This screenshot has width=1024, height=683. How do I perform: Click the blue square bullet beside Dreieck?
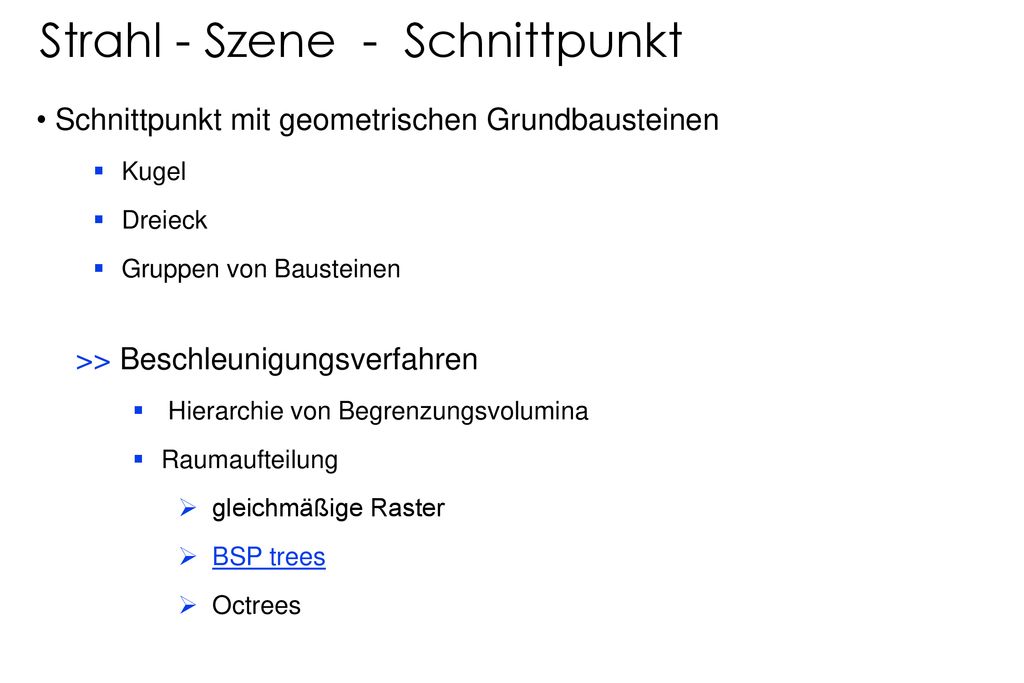(99, 219)
